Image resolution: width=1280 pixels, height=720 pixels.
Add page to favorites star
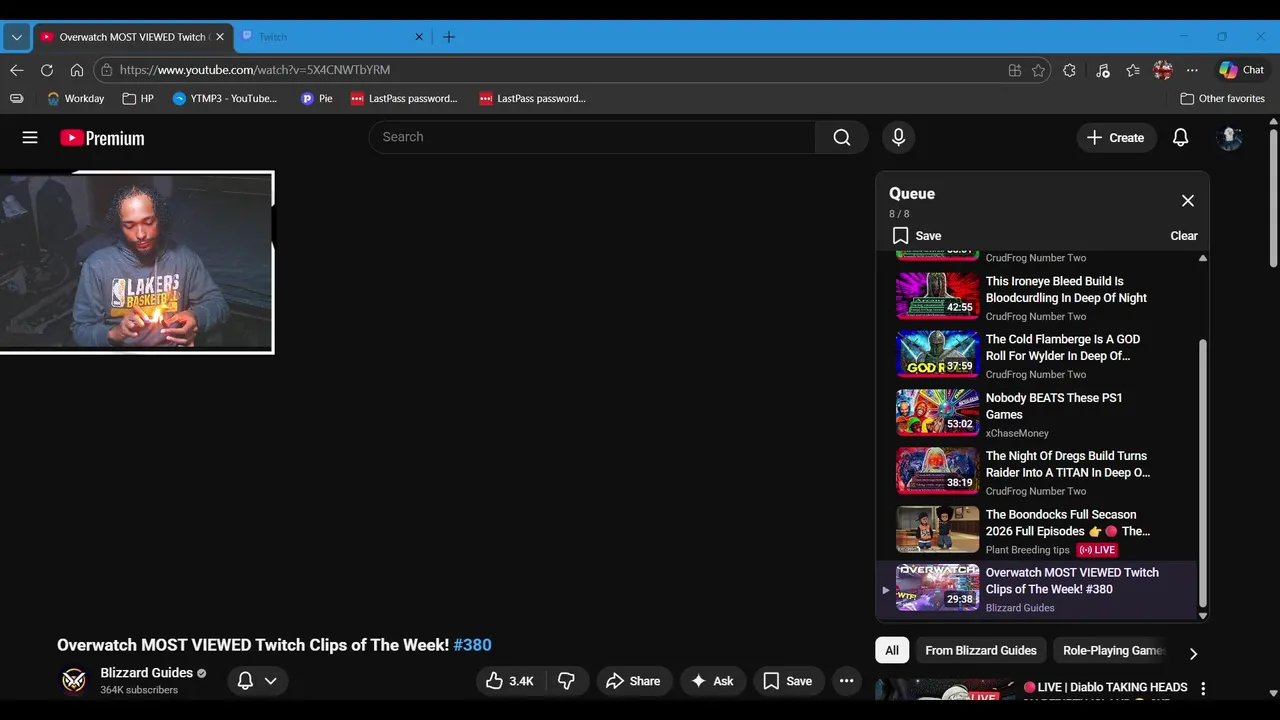click(1038, 70)
